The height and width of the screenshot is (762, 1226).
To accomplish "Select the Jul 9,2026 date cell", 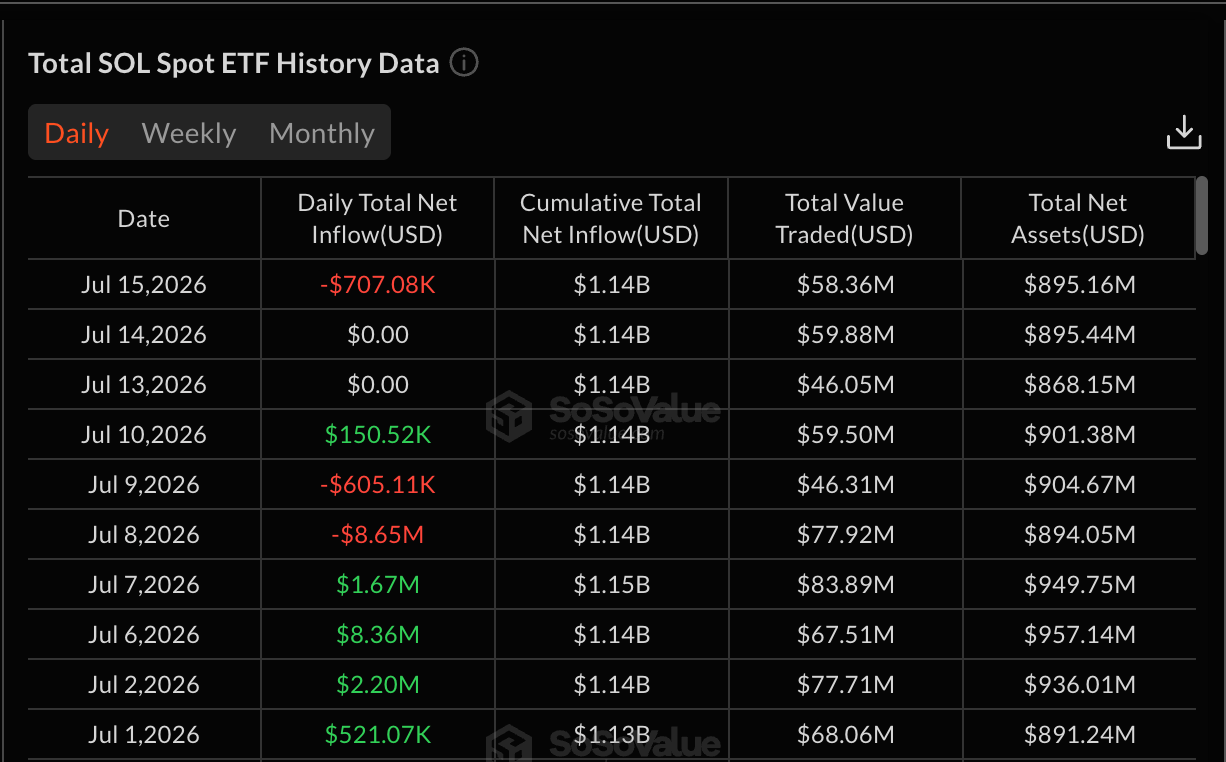I will click(144, 485).
